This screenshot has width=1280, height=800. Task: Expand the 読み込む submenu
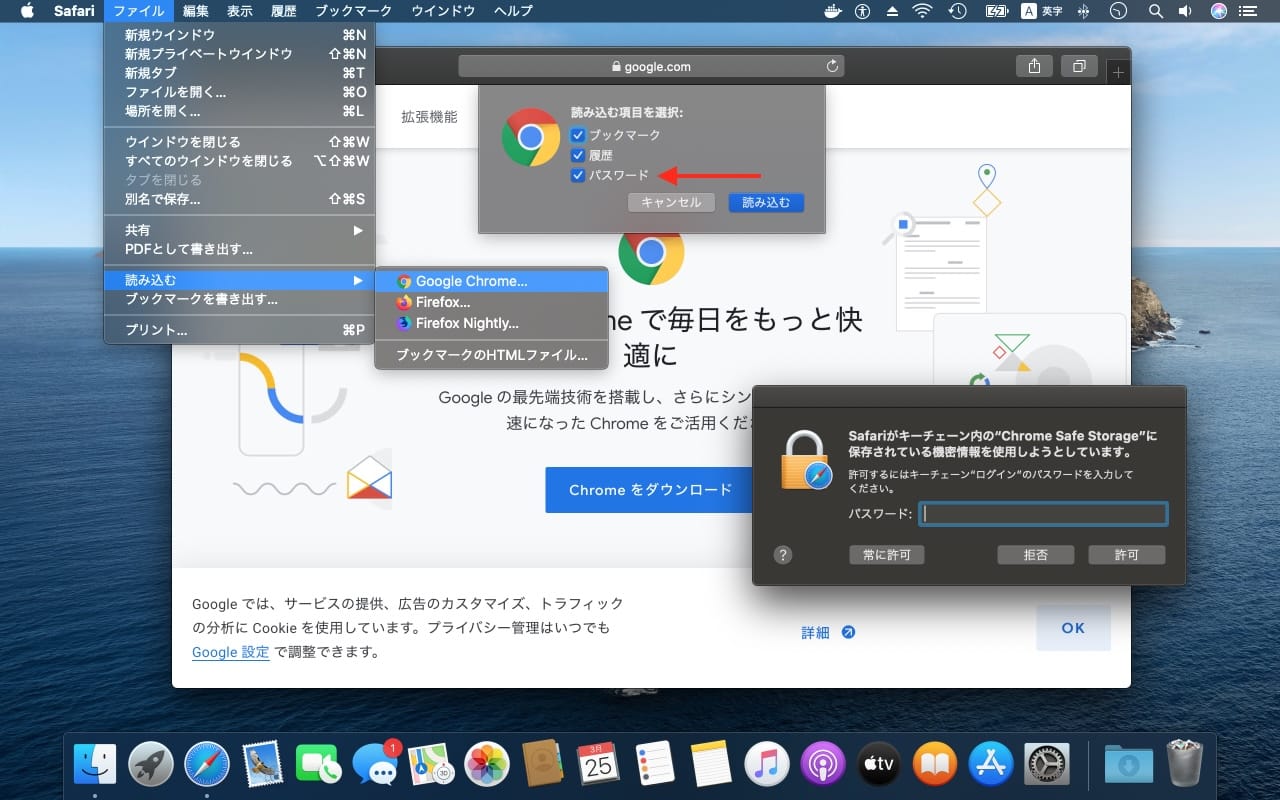click(240, 280)
